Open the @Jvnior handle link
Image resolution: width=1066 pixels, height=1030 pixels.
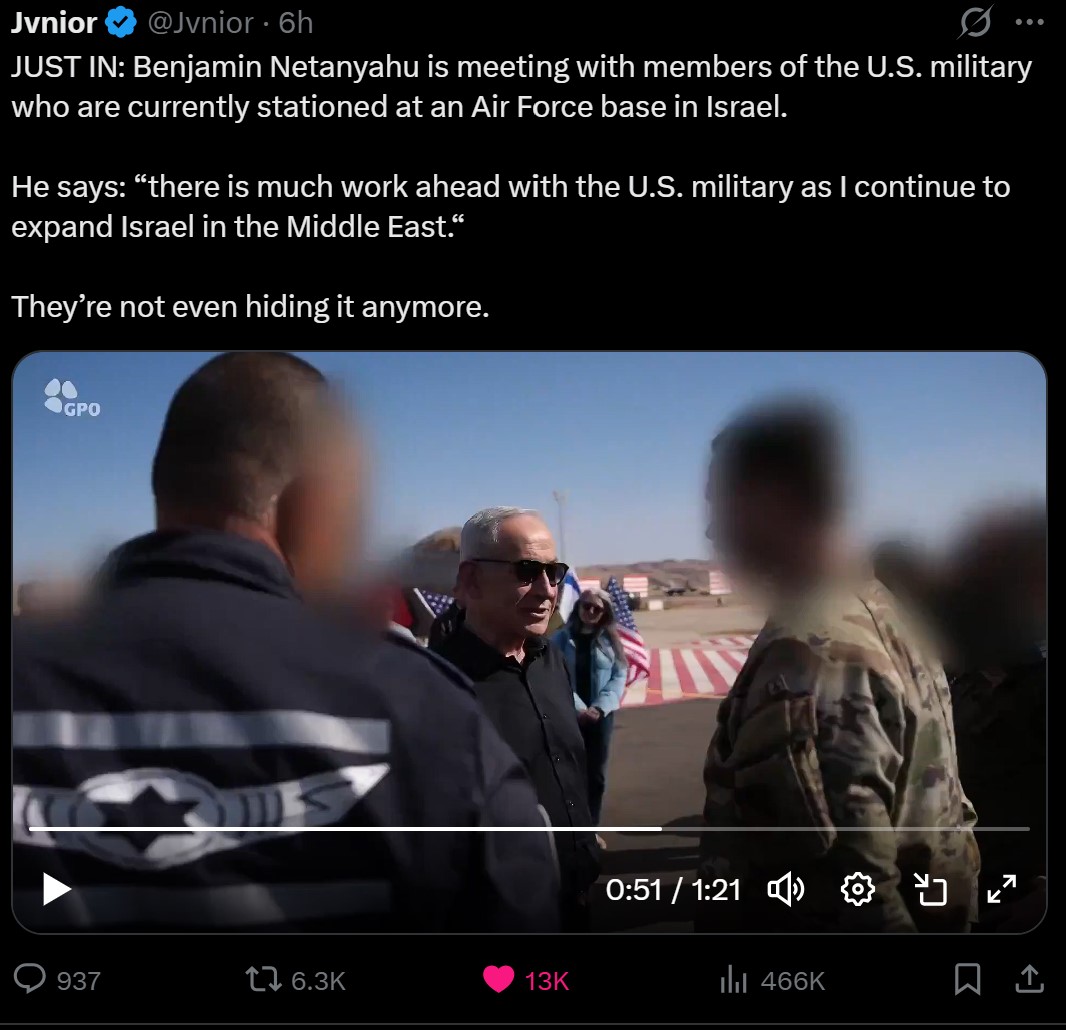pyautogui.click(x=201, y=24)
